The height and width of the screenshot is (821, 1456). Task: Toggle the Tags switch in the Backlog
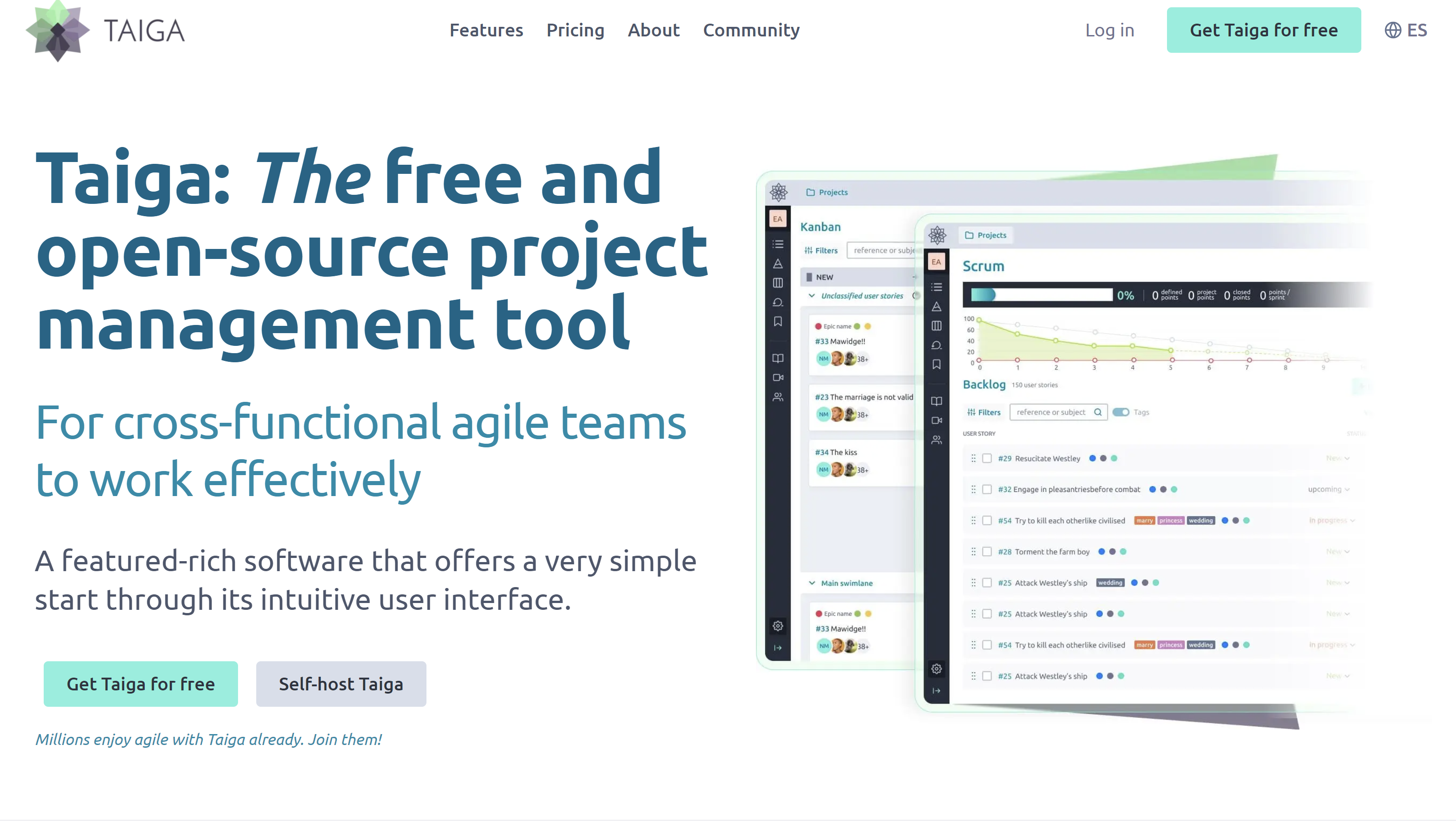[1120, 412]
